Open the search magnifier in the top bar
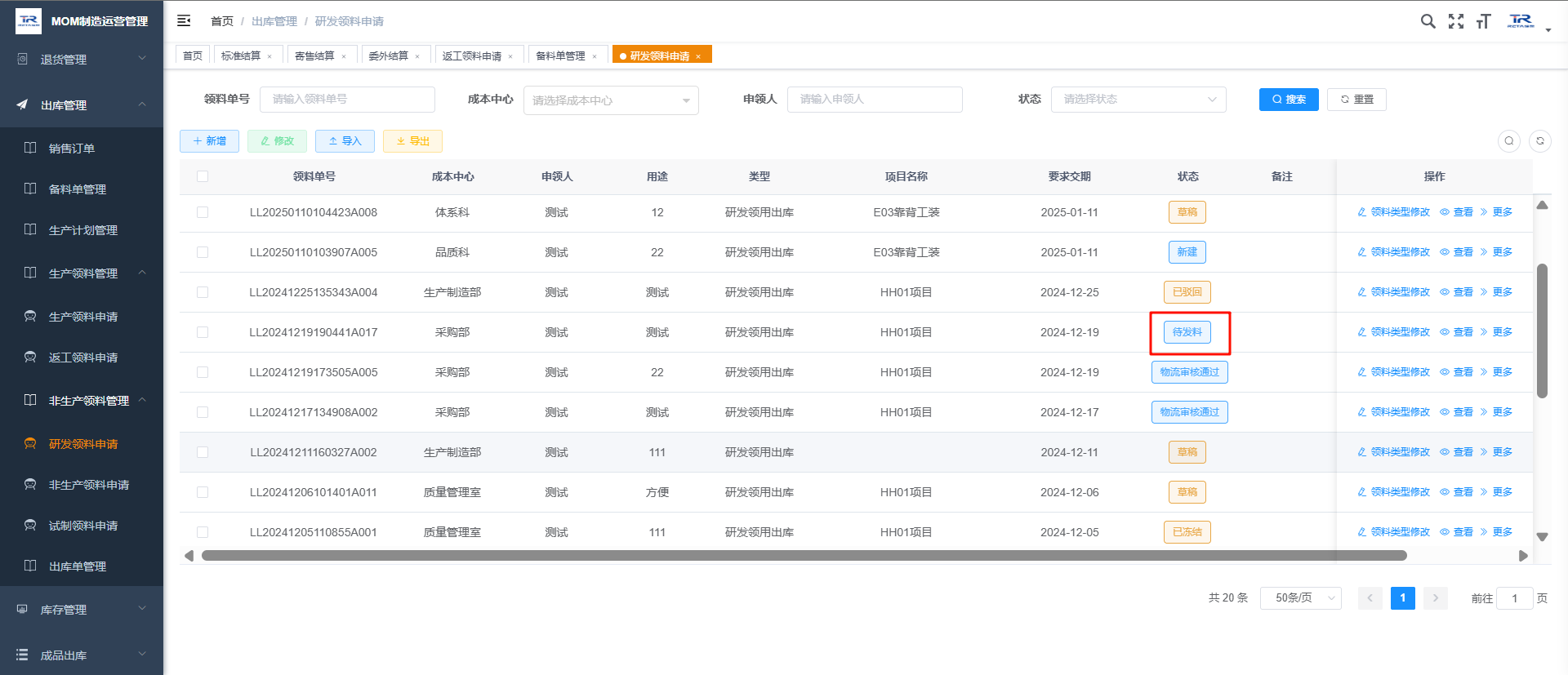This screenshot has width=1568, height=675. click(x=1428, y=21)
